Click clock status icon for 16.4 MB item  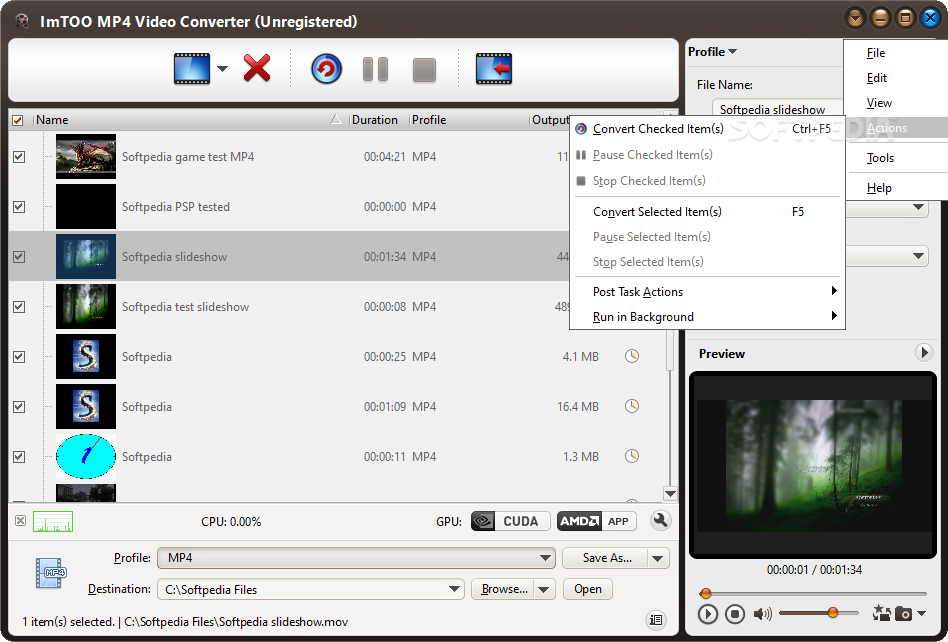[632, 406]
